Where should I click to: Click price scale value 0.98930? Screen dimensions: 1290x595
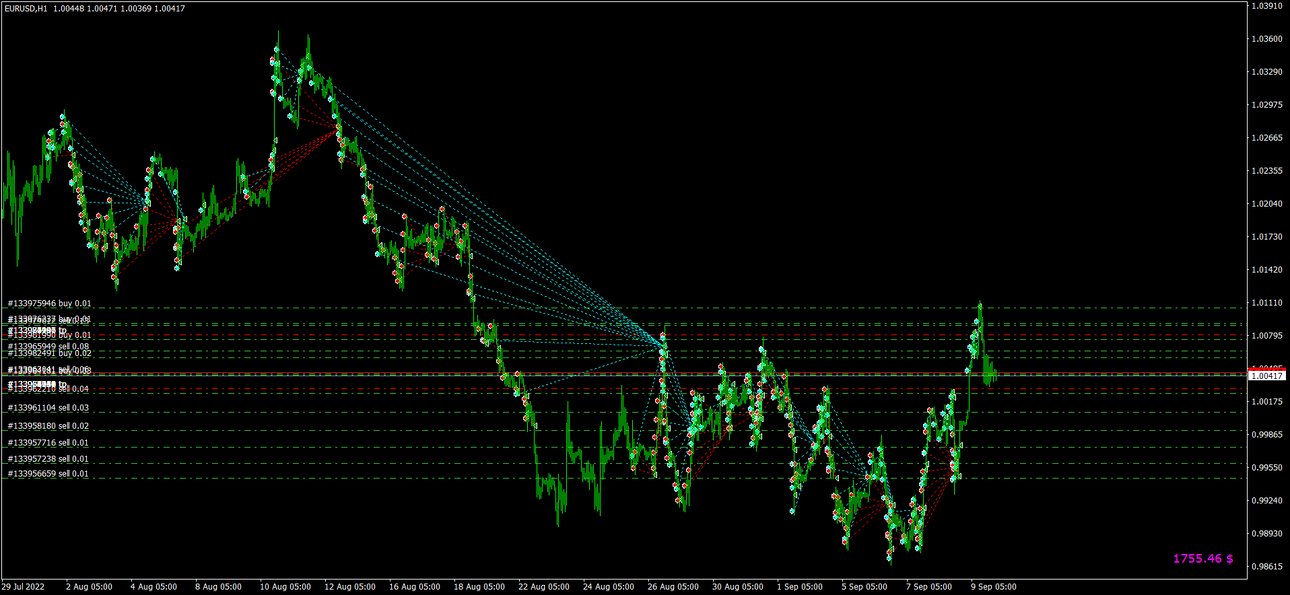click(1268, 534)
